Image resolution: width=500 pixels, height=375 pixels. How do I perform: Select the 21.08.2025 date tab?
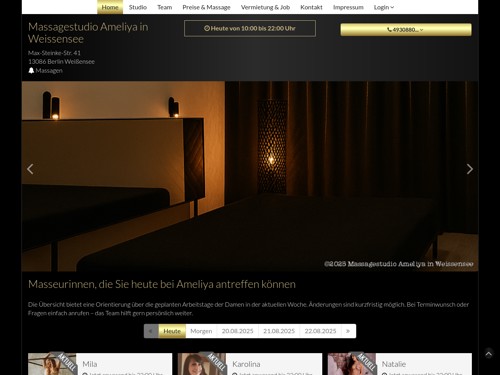(x=279, y=331)
